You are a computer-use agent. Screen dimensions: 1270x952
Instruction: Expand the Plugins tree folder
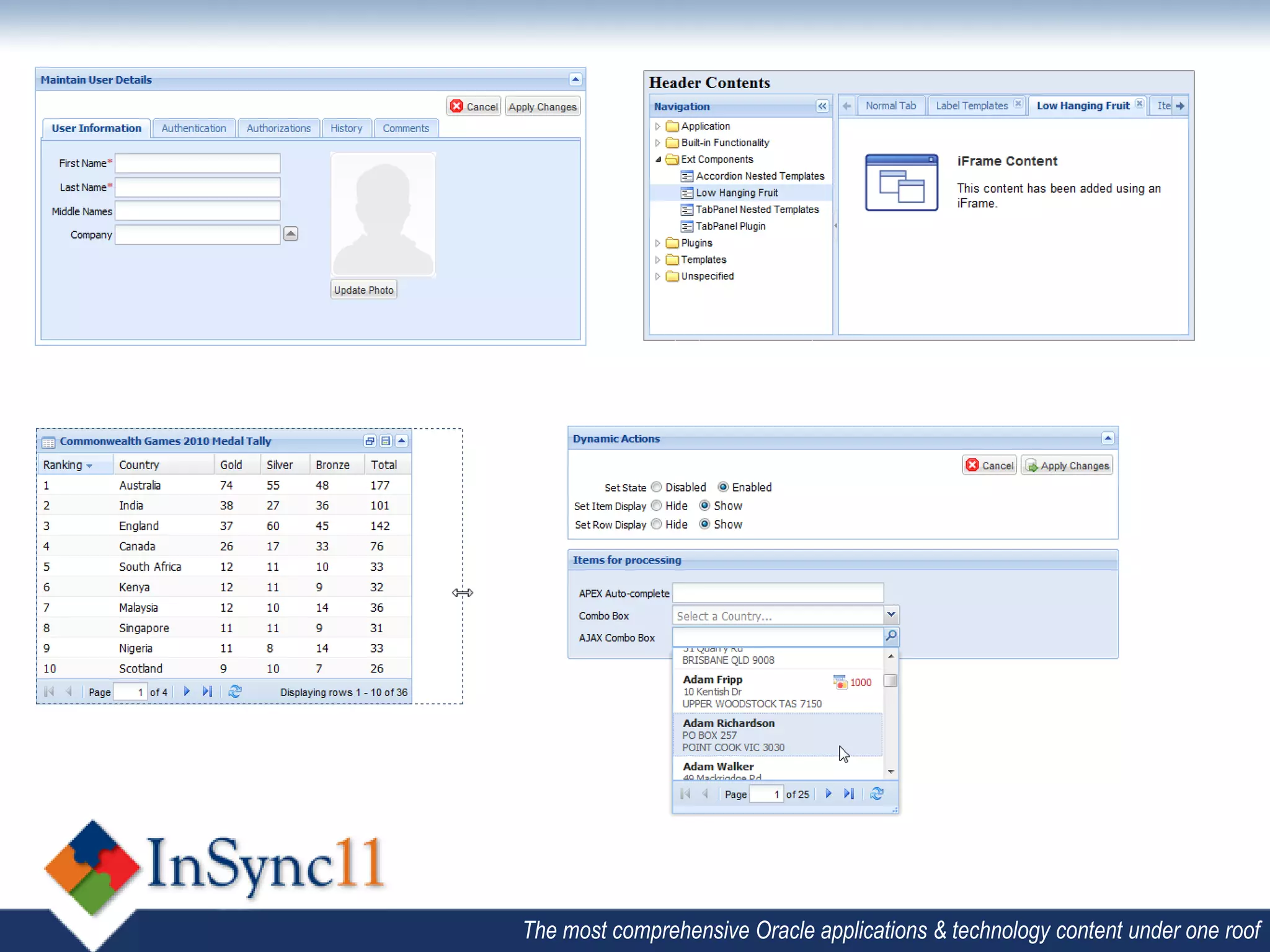(657, 244)
